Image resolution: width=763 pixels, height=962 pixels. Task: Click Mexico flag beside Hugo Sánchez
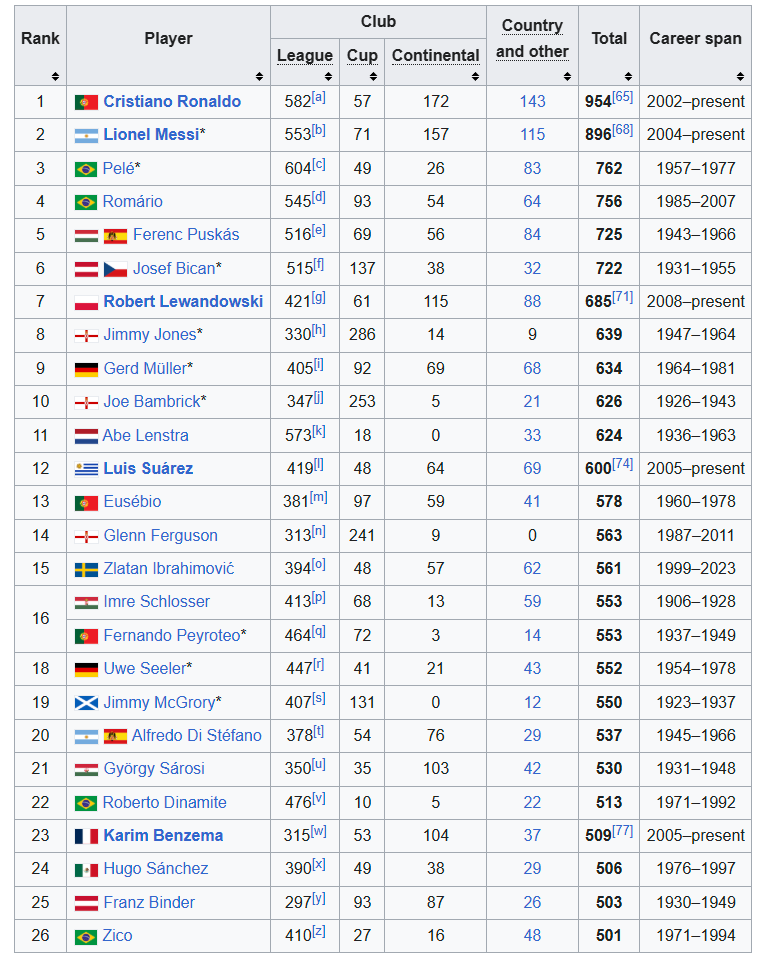pyautogui.click(x=86, y=870)
